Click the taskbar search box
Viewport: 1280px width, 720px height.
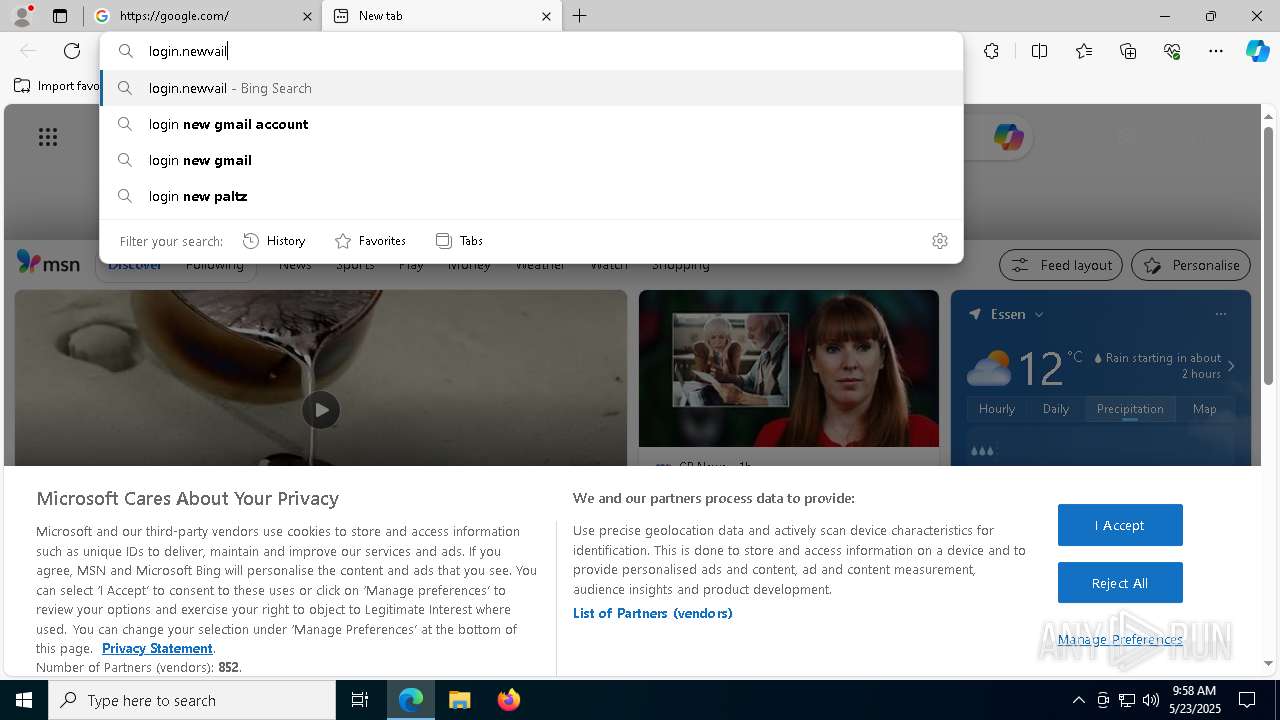coord(192,700)
